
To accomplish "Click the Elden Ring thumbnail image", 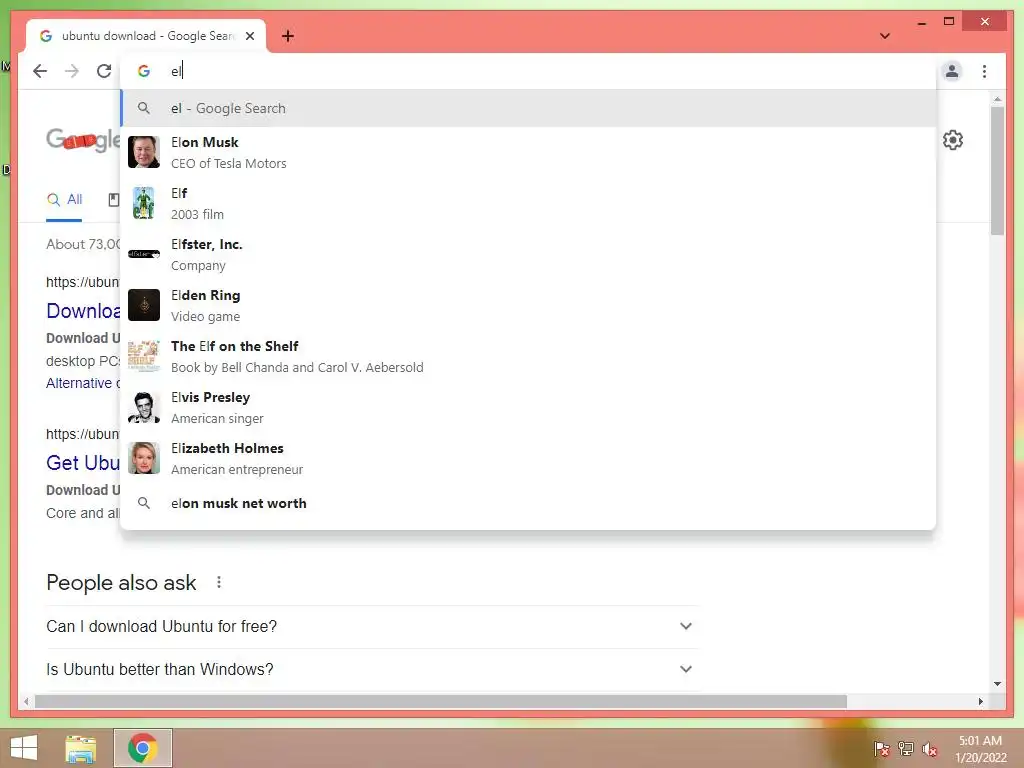I will tap(144, 305).
